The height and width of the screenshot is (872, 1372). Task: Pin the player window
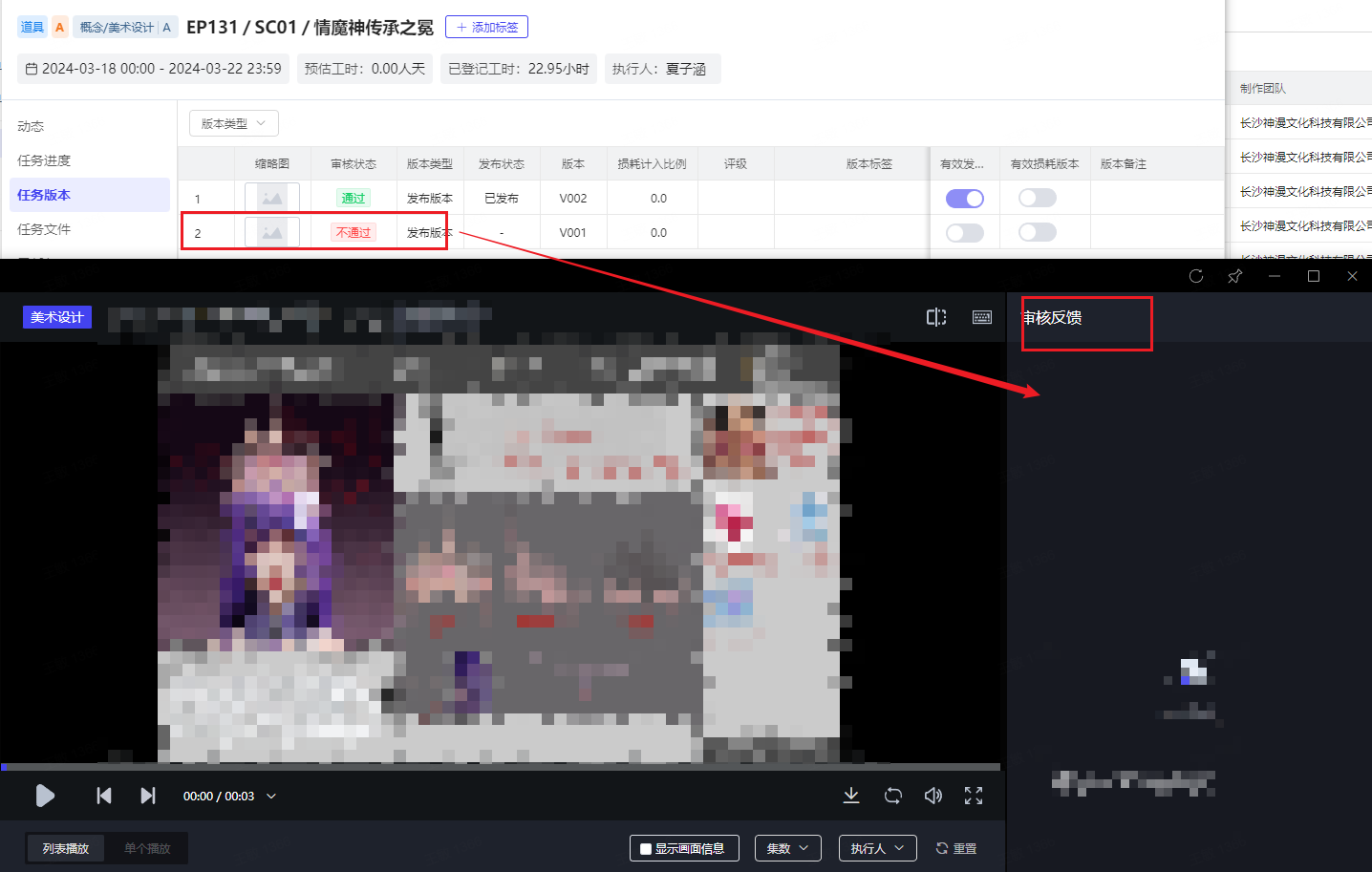(x=1234, y=276)
